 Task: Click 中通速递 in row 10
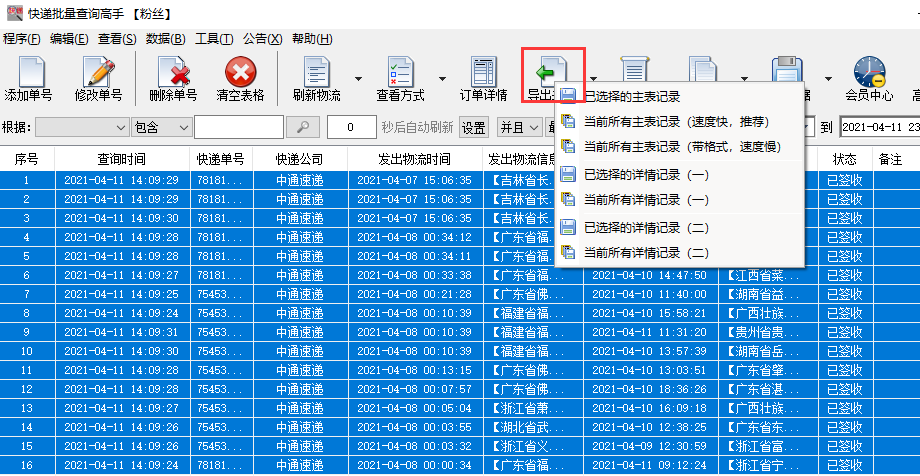(300, 351)
